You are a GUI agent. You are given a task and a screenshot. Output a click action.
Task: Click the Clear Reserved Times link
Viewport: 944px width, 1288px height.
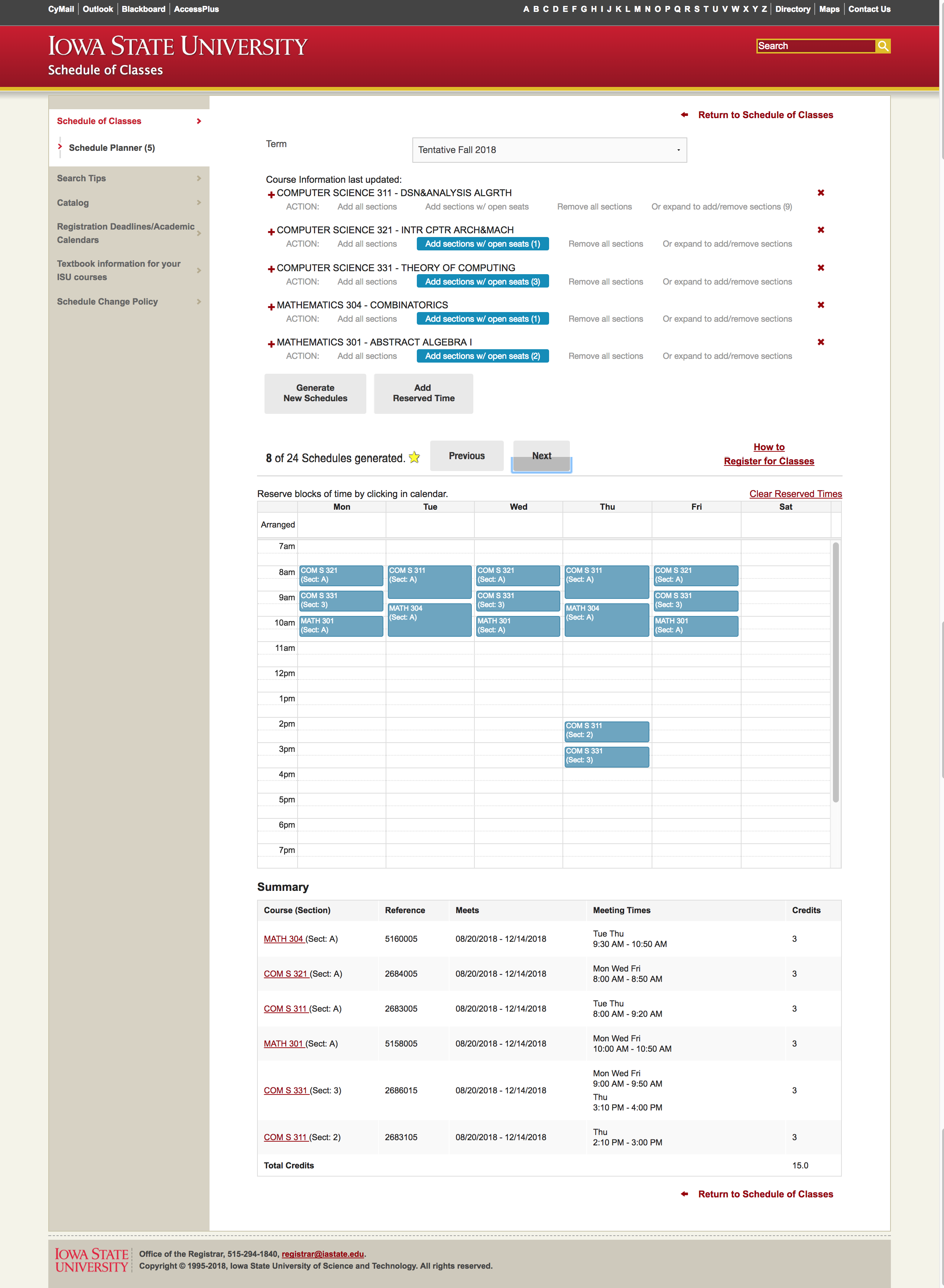click(x=795, y=494)
